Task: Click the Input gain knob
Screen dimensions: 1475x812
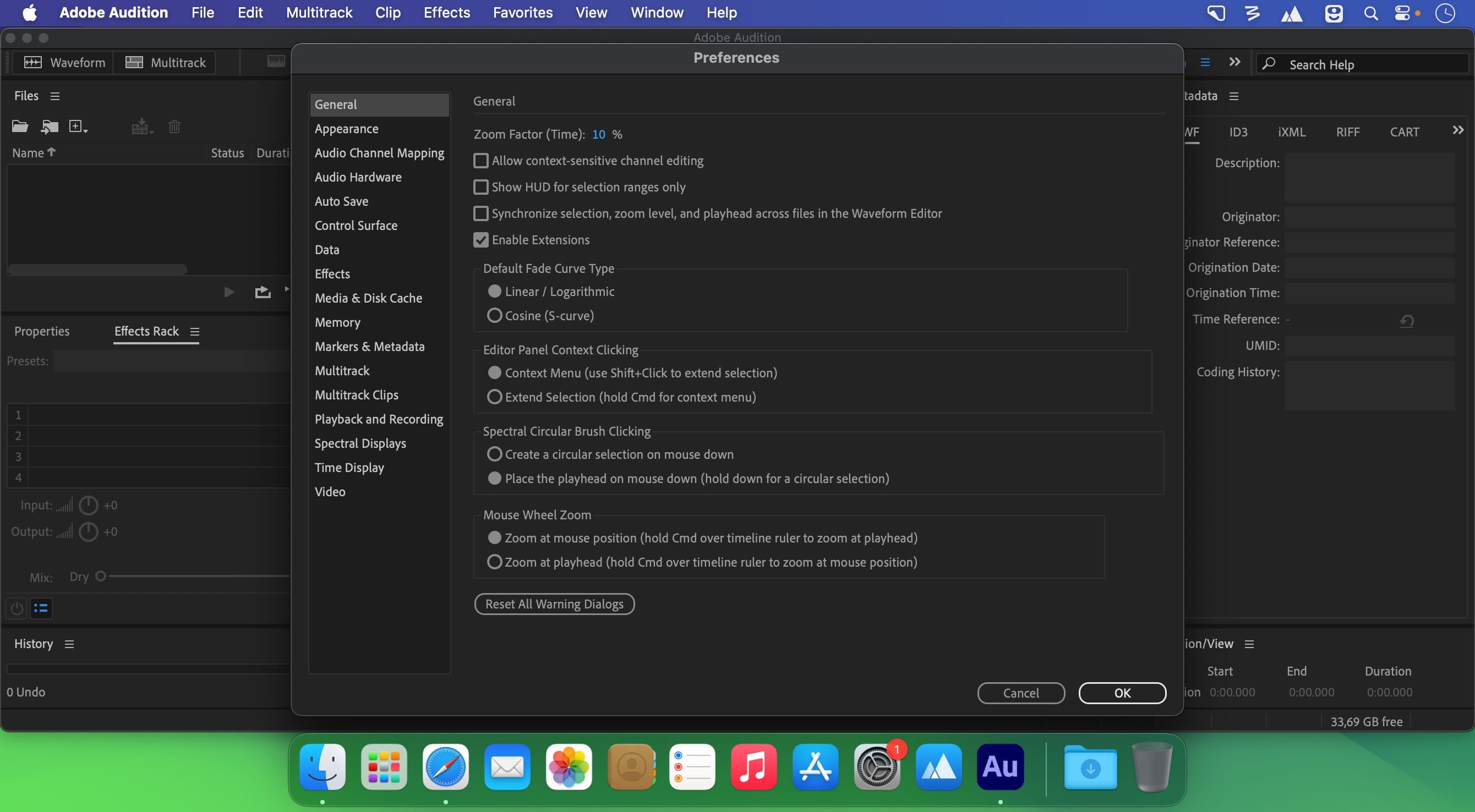Action: (x=88, y=505)
